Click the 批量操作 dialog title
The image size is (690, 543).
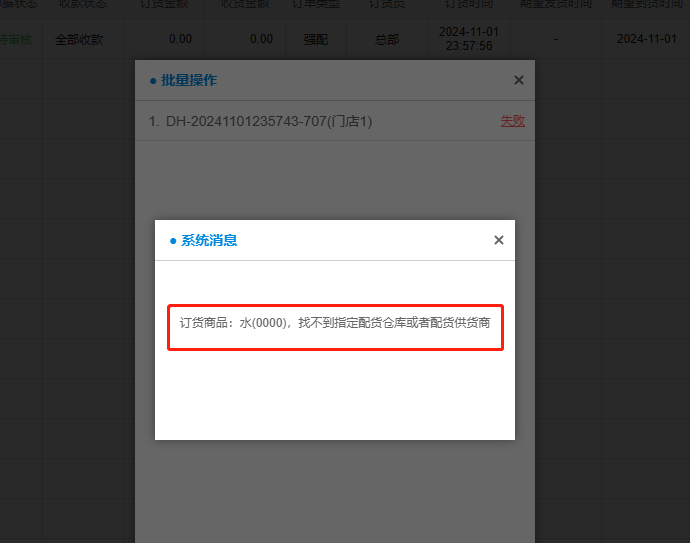(189, 80)
